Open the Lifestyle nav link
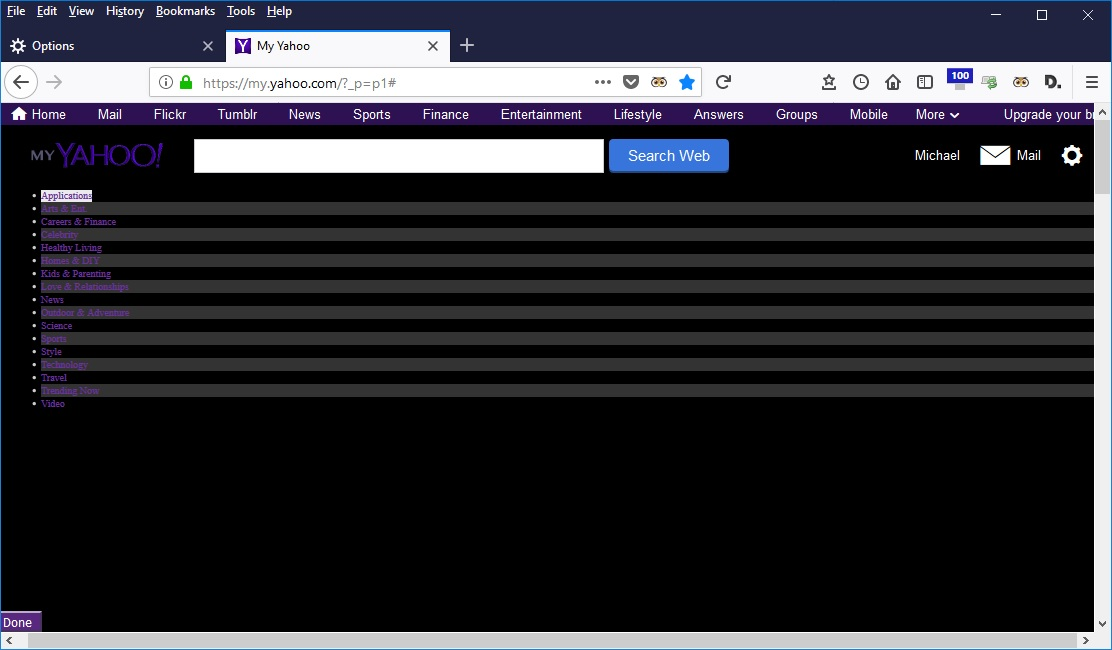This screenshot has height=650, width=1112. pos(638,114)
